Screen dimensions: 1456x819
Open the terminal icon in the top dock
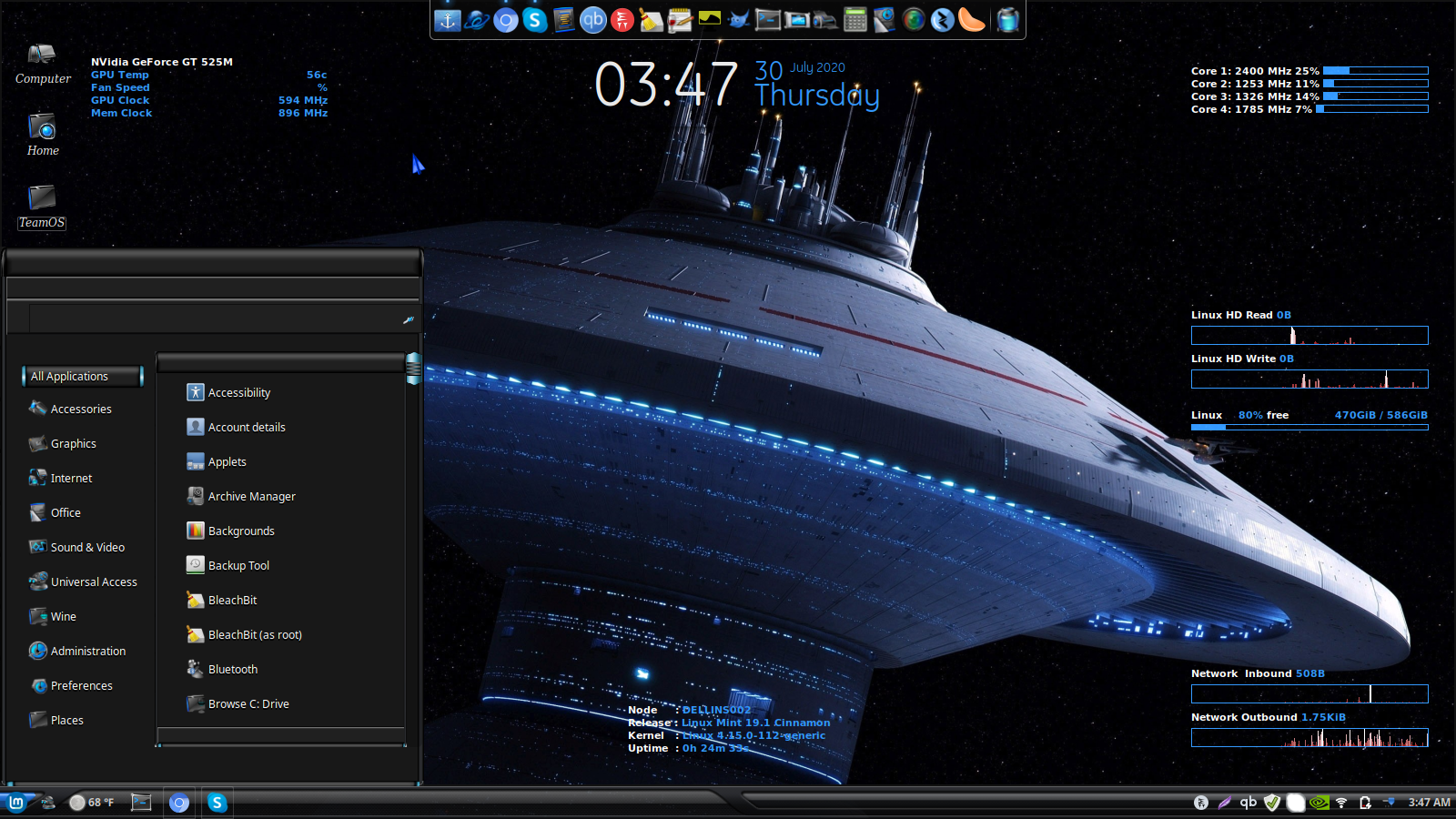(768, 20)
